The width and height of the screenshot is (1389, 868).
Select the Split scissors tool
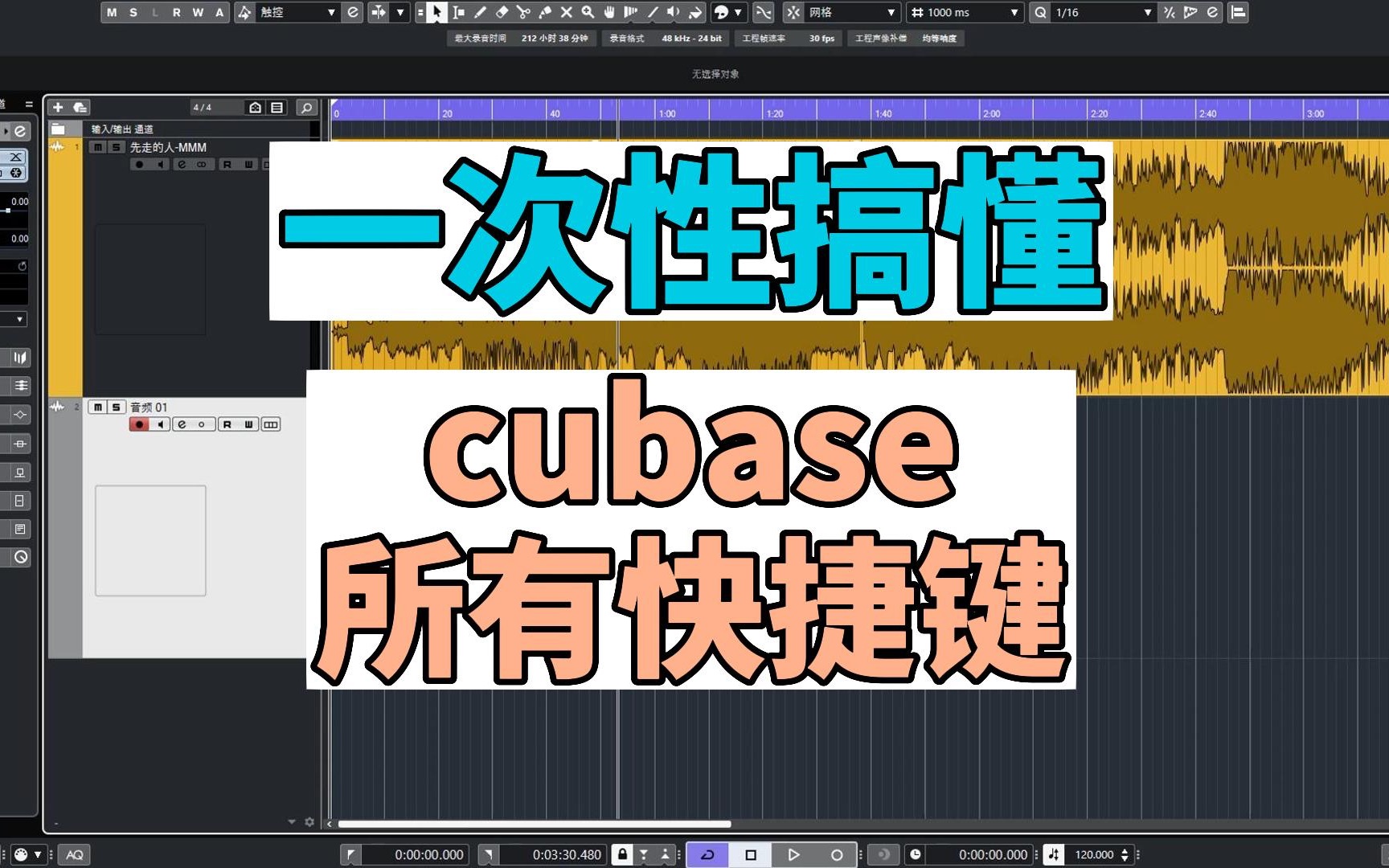click(523, 12)
